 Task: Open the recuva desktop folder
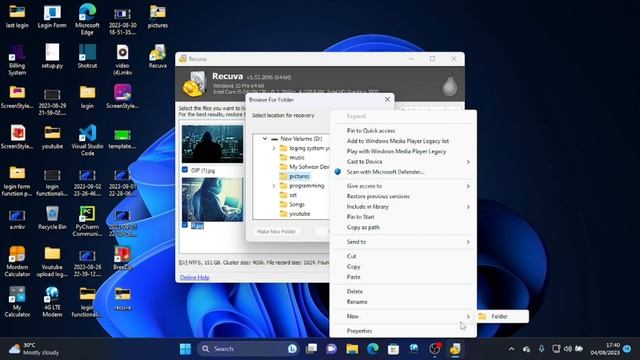(122, 298)
